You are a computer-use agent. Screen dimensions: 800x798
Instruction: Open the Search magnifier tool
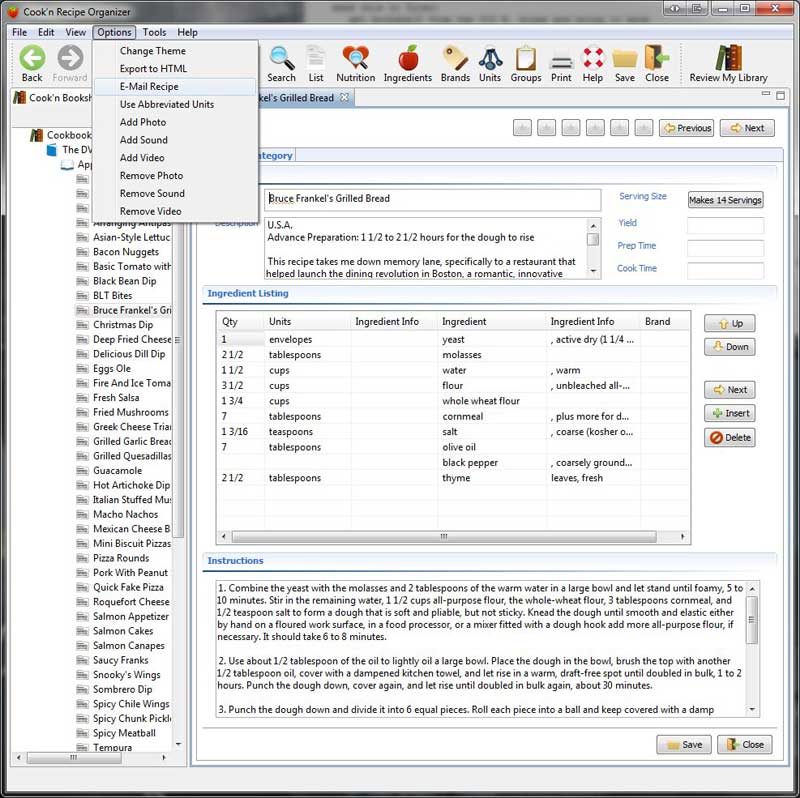[x=282, y=58]
